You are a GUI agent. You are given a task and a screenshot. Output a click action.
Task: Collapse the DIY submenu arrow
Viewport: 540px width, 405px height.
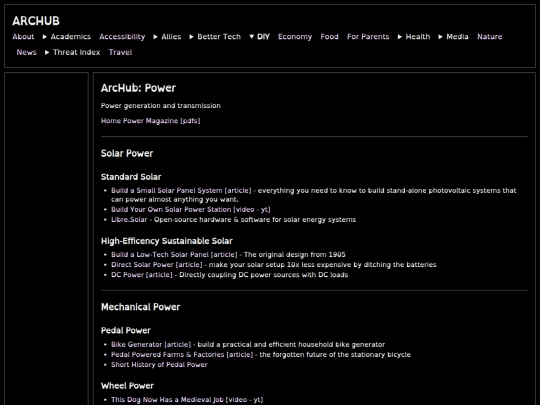pyautogui.click(x=251, y=37)
